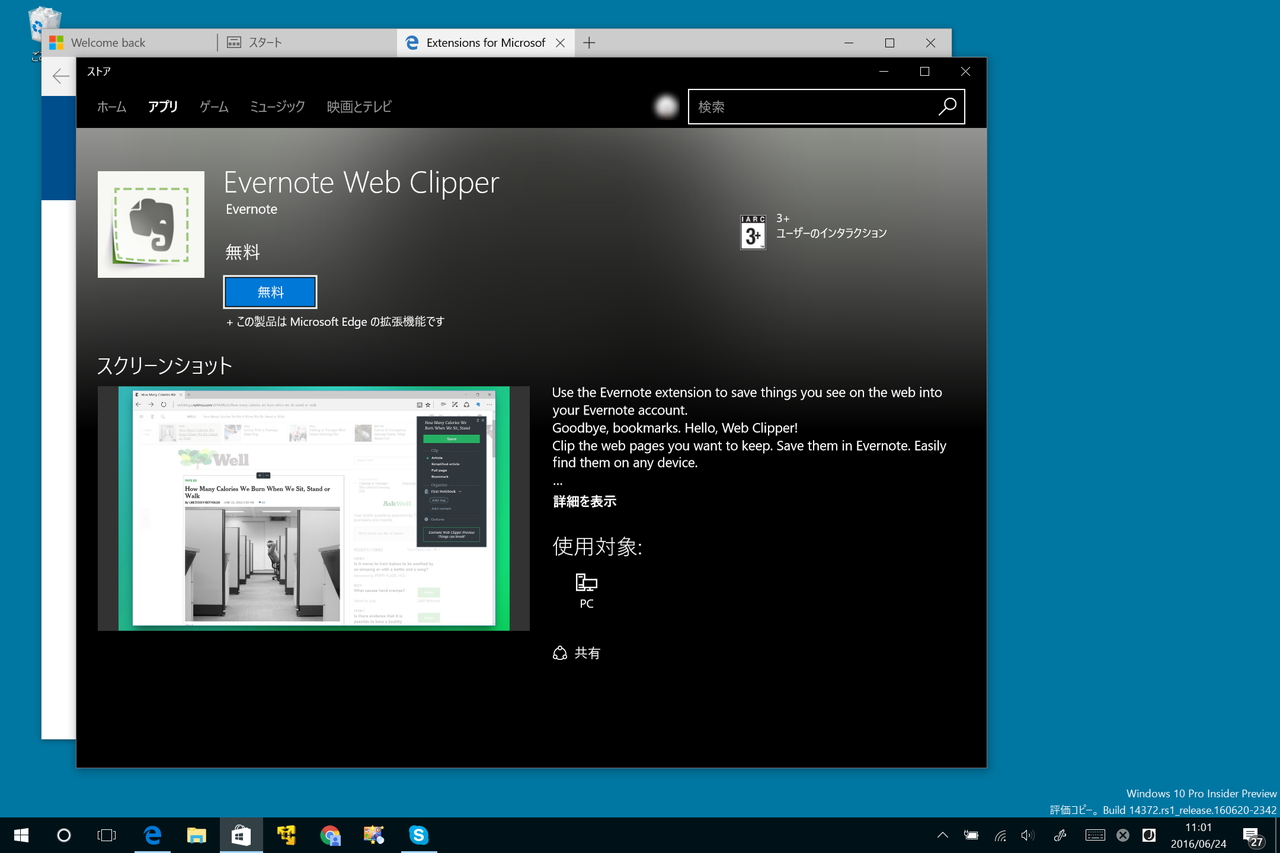Switch to the ゲーム tab in the Store
Viewport: 1280px width, 853px height.
(213, 106)
